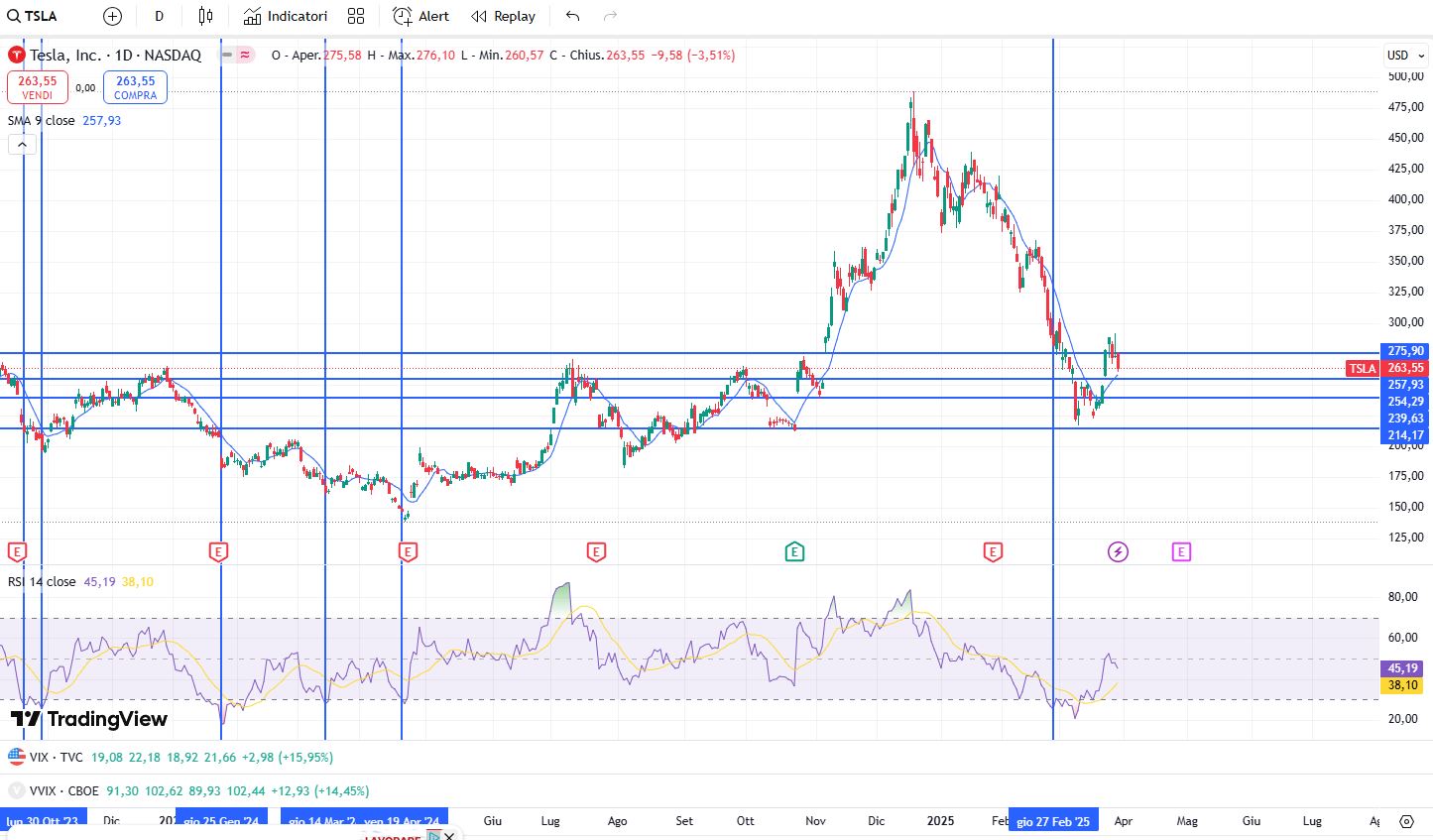Select the VIX · TVC pane legend
This screenshot has height=840, width=1433.
pyautogui.click(x=58, y=757)
